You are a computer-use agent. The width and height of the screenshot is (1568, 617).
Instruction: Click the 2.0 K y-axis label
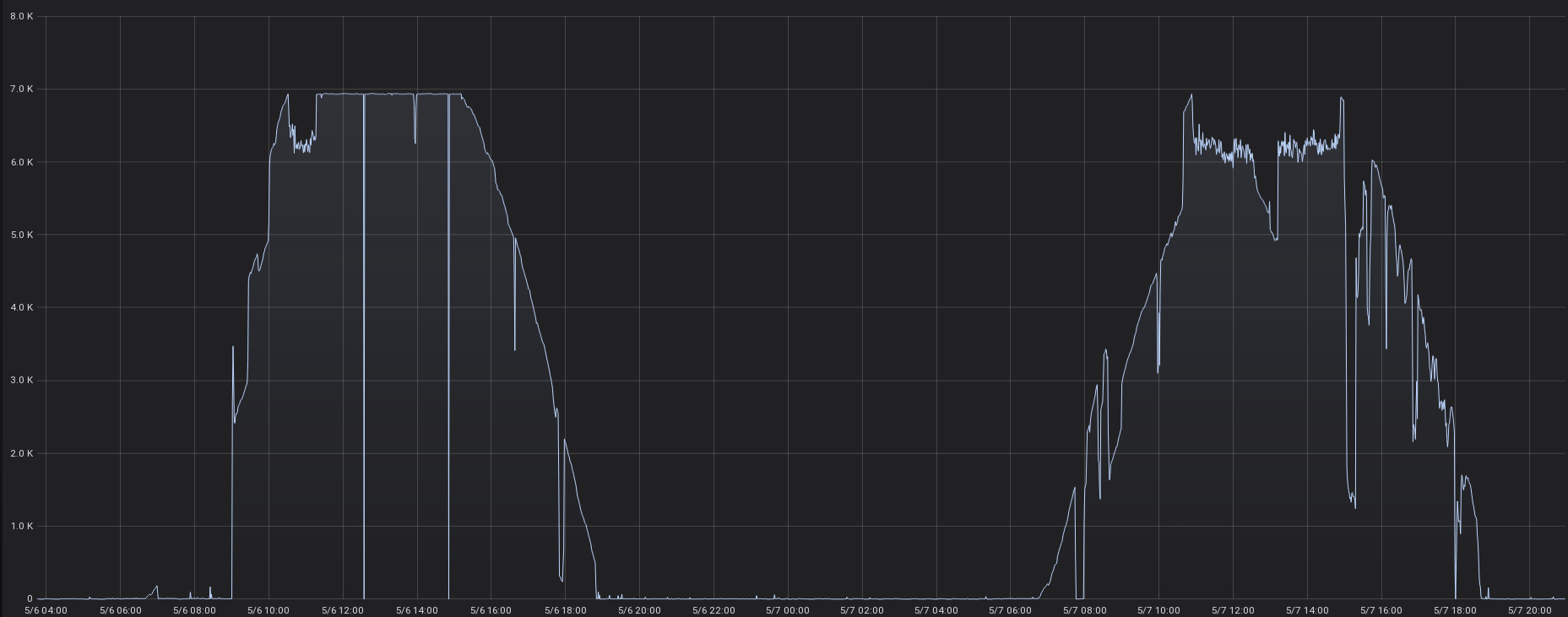click(x=21, y=453)
